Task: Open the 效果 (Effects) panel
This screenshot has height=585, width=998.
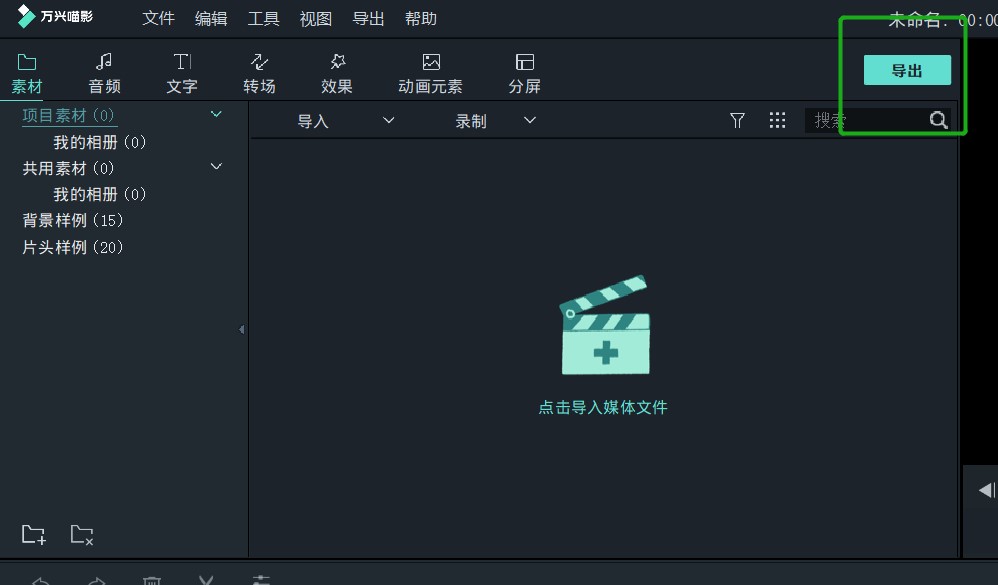Action: pos(336,71)
